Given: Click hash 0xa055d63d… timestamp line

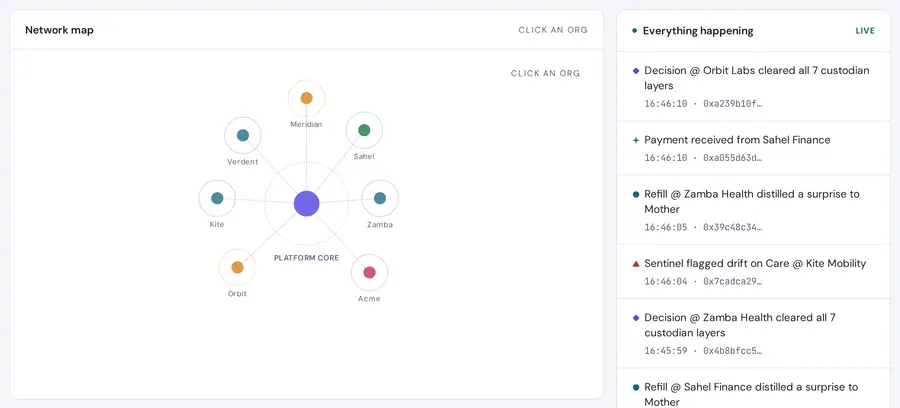Looking at the screenshot, I should [x=703, y=158].
